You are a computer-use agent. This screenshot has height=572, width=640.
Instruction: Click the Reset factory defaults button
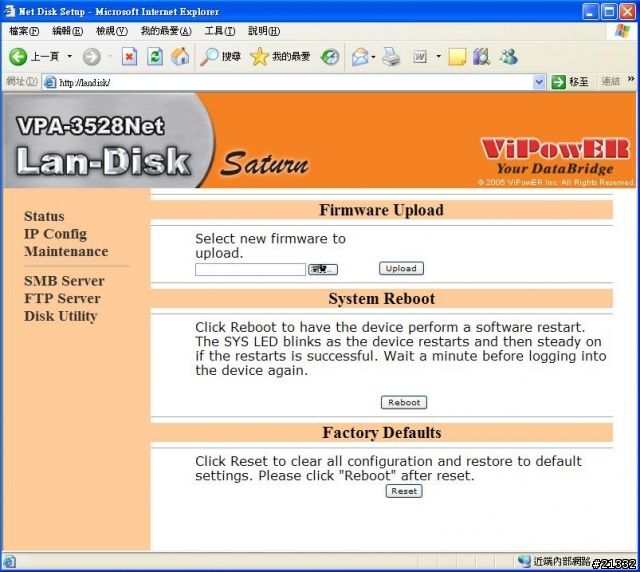[404, 491]
